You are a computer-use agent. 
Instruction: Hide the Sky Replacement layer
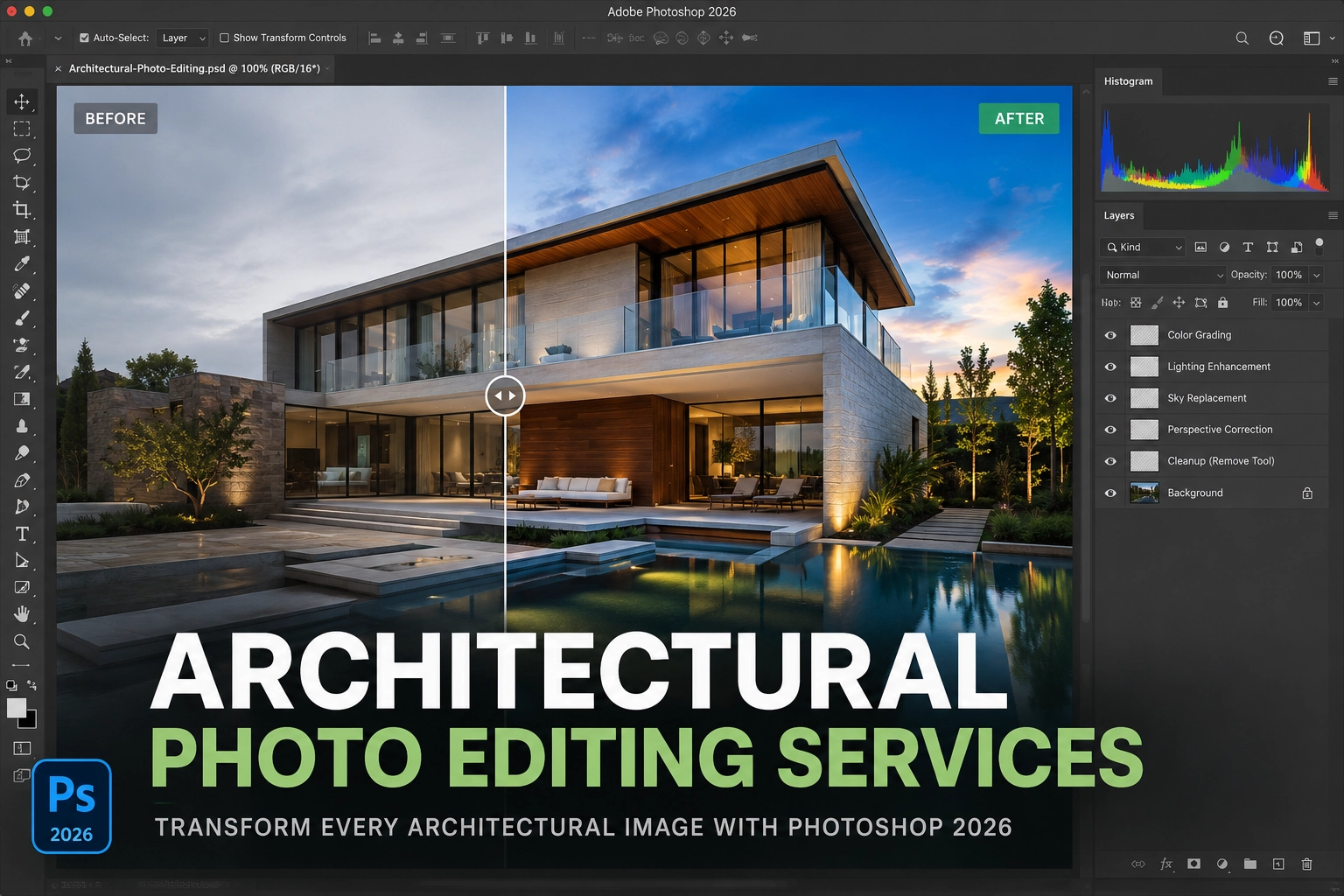tap(1110, 398)
